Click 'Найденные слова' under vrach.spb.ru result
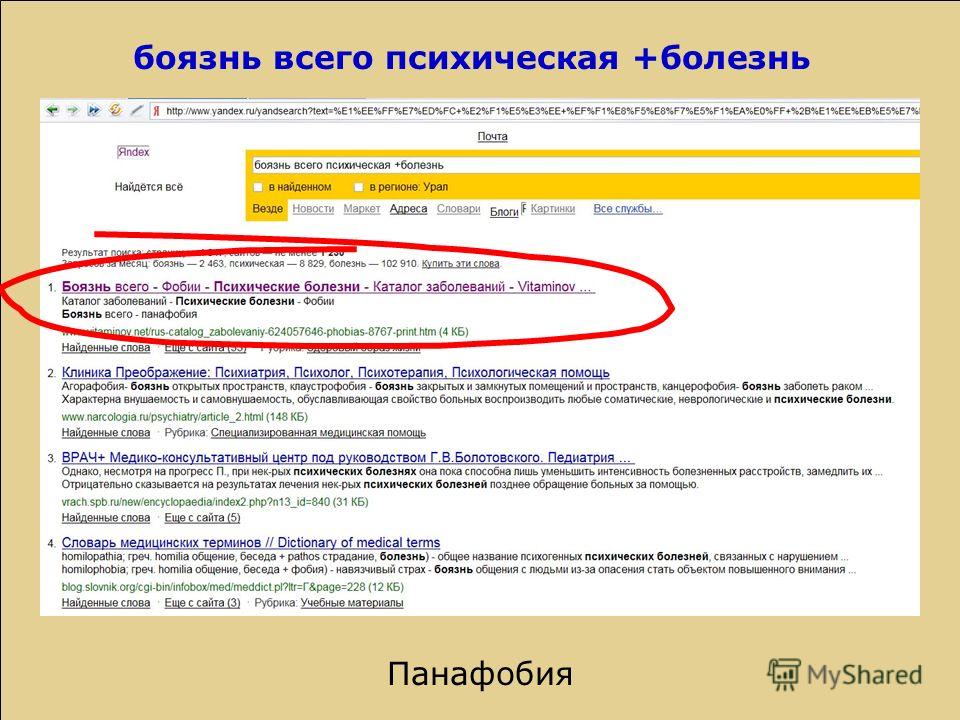Viewport: 960px width, 720px height. pyautogui.click(x=106, y=518)
